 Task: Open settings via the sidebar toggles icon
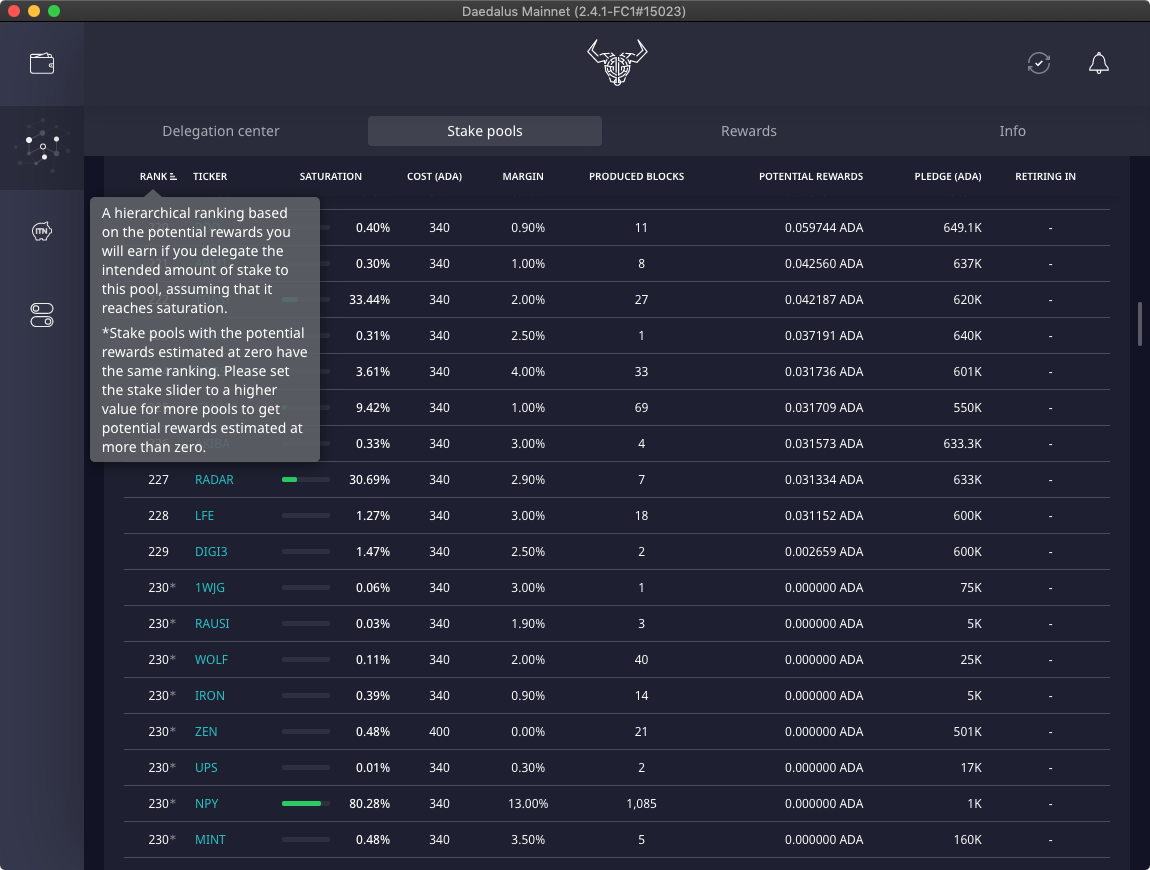42,315
